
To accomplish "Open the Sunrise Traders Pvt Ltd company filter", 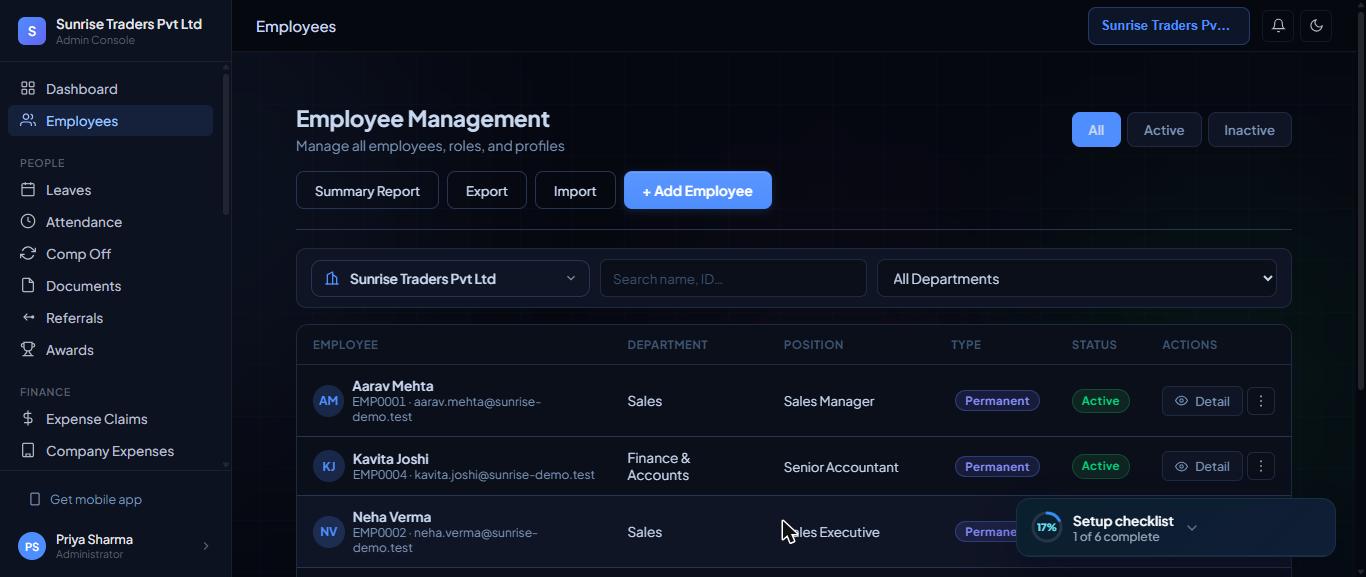I will 450,278.
